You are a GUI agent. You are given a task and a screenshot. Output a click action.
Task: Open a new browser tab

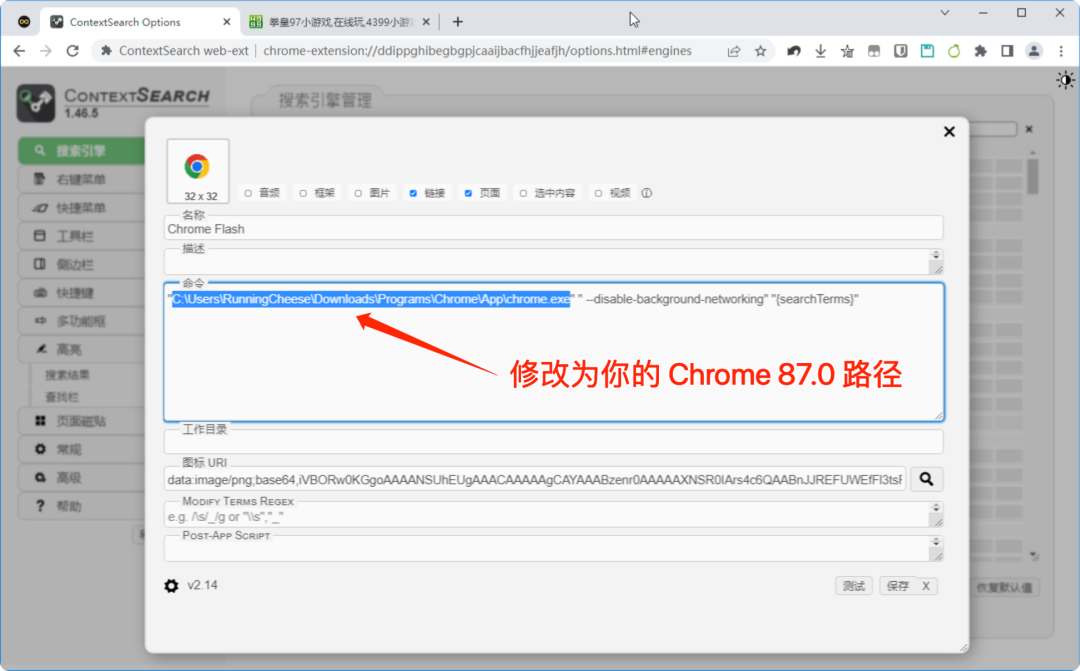[x=458, y=22]
